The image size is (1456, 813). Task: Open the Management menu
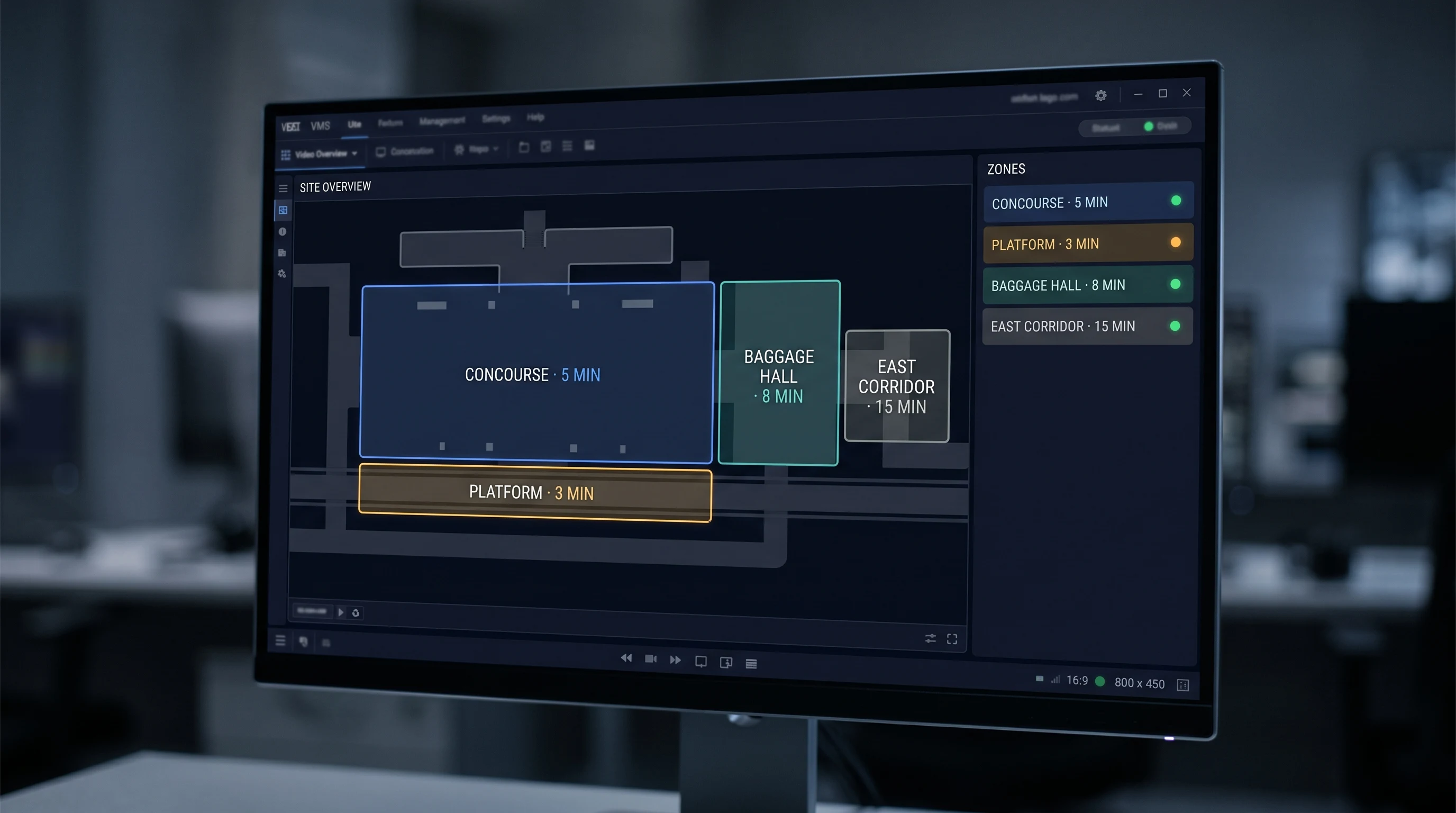pyautogui.click(x=442, y=121)
